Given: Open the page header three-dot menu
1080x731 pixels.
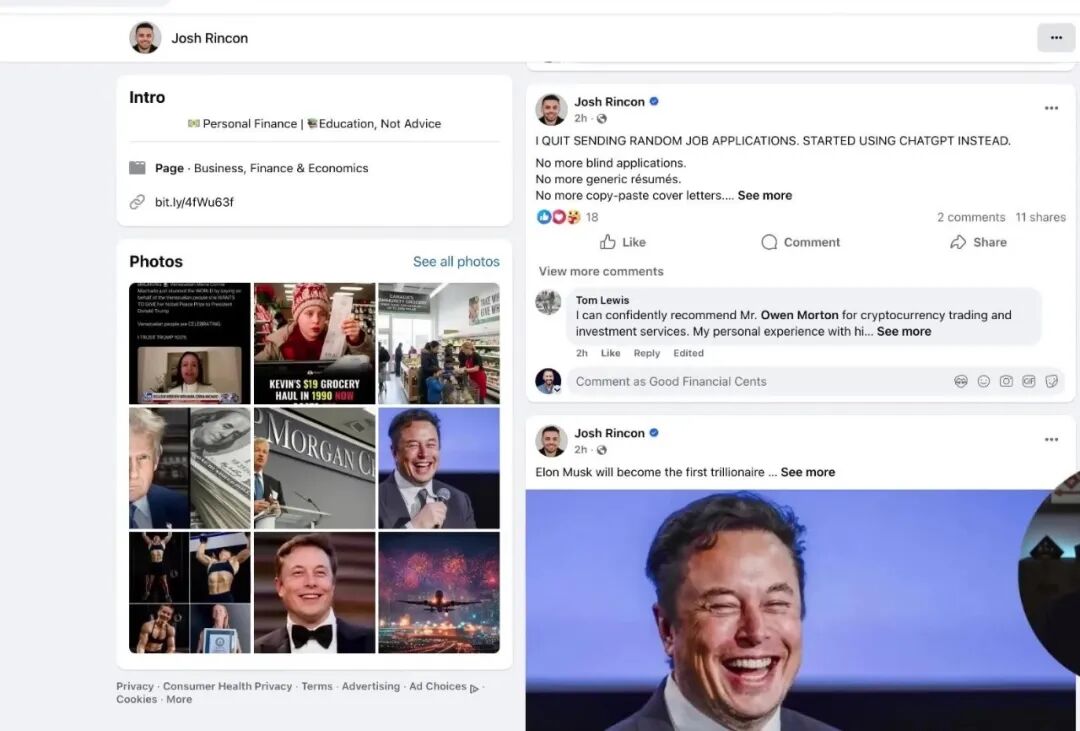Looking at the screenshot, I should 1056,38.
